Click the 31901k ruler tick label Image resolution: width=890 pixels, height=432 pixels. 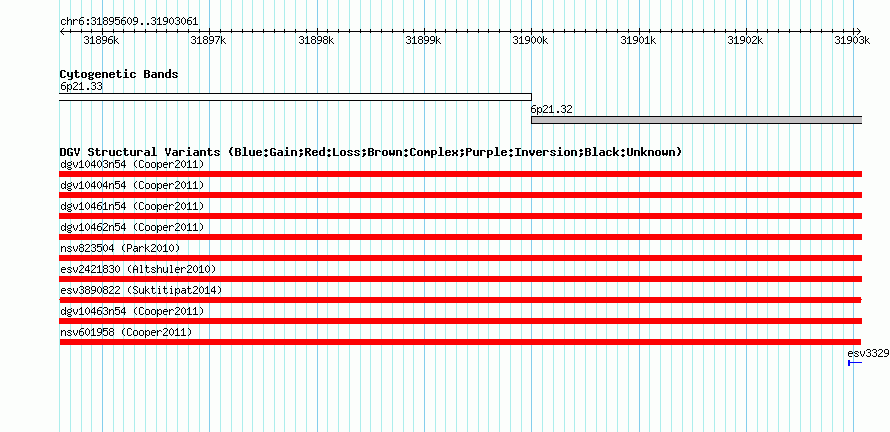point(639,40)
